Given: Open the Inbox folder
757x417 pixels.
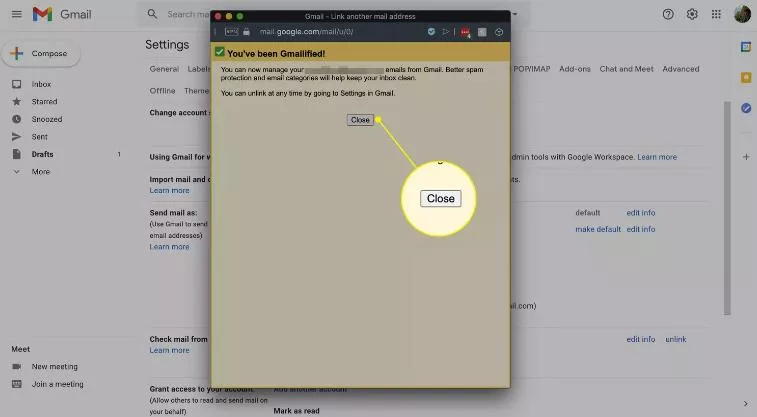Looking at the screenshot, I should [x=42, y=84].
